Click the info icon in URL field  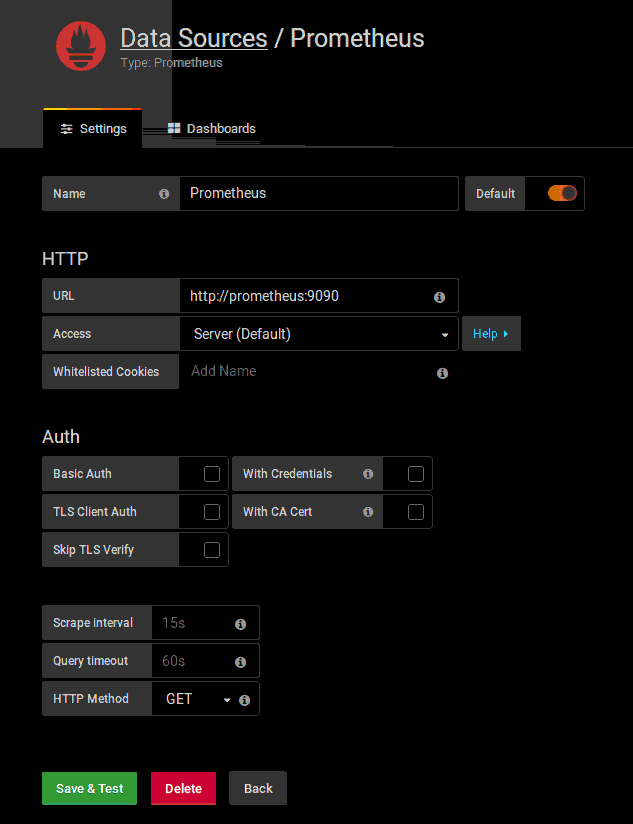[439, 297]
